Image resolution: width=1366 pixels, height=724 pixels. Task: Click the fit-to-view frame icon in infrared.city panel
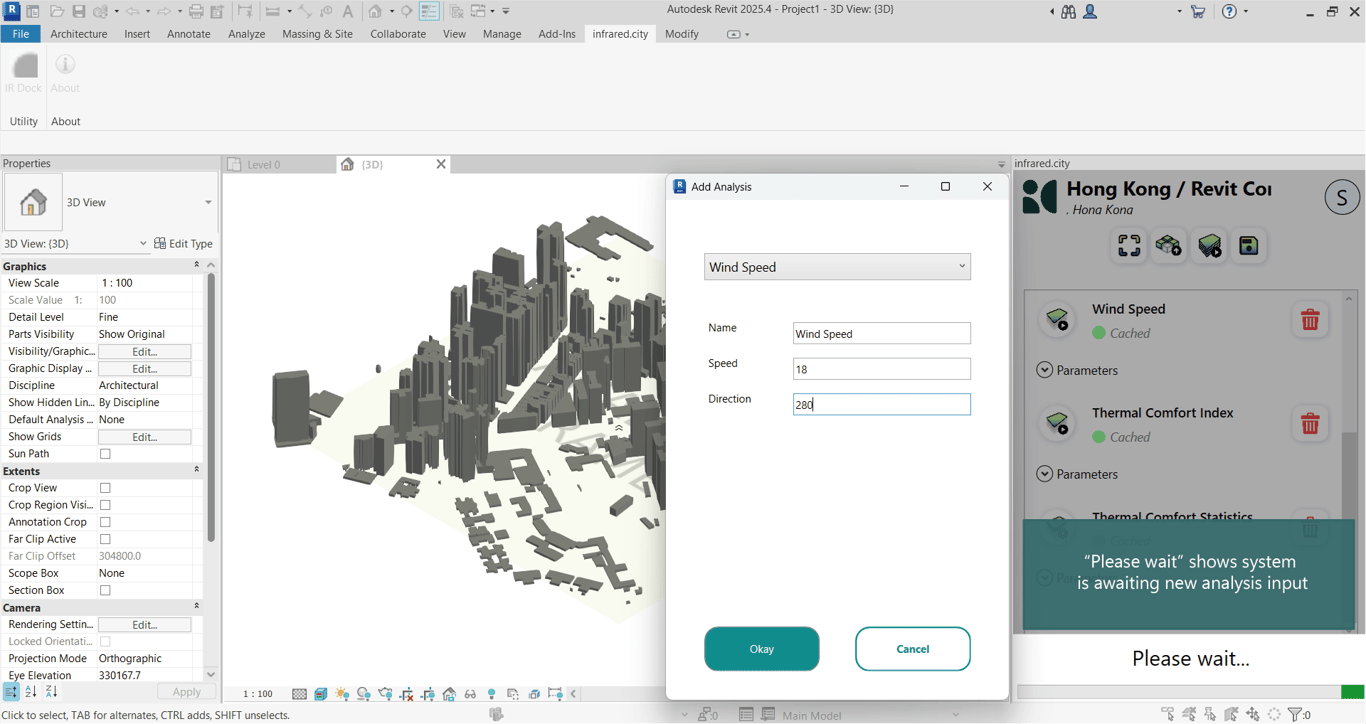coord(1129,246)
